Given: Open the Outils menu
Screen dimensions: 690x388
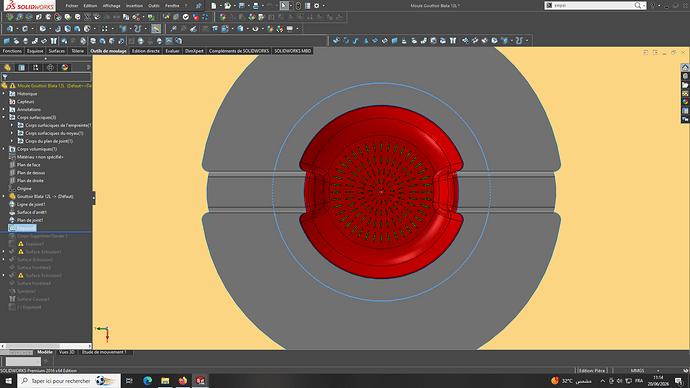Looking at the screenshot, I should click(x=154, y=6).
